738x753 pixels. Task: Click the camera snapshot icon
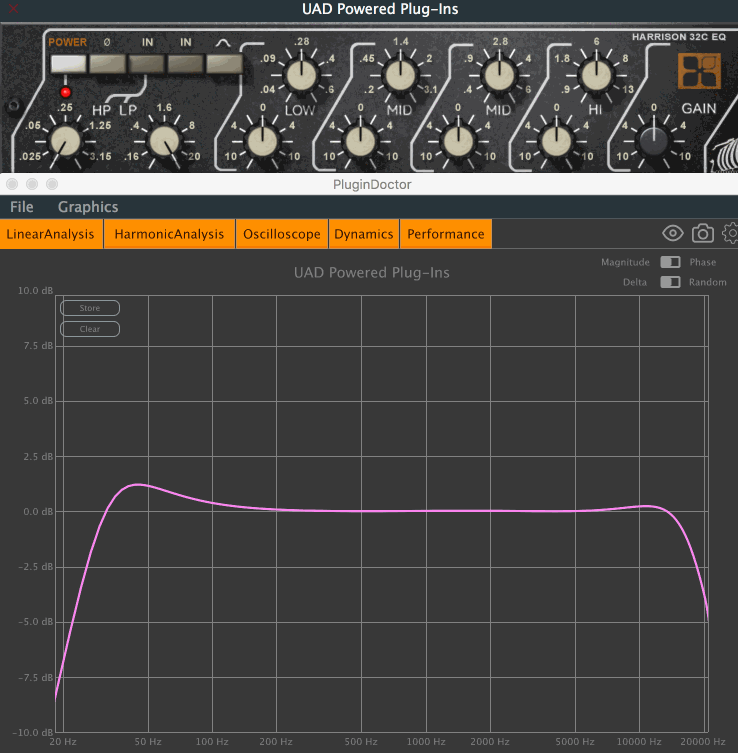[x=702, y=233]
